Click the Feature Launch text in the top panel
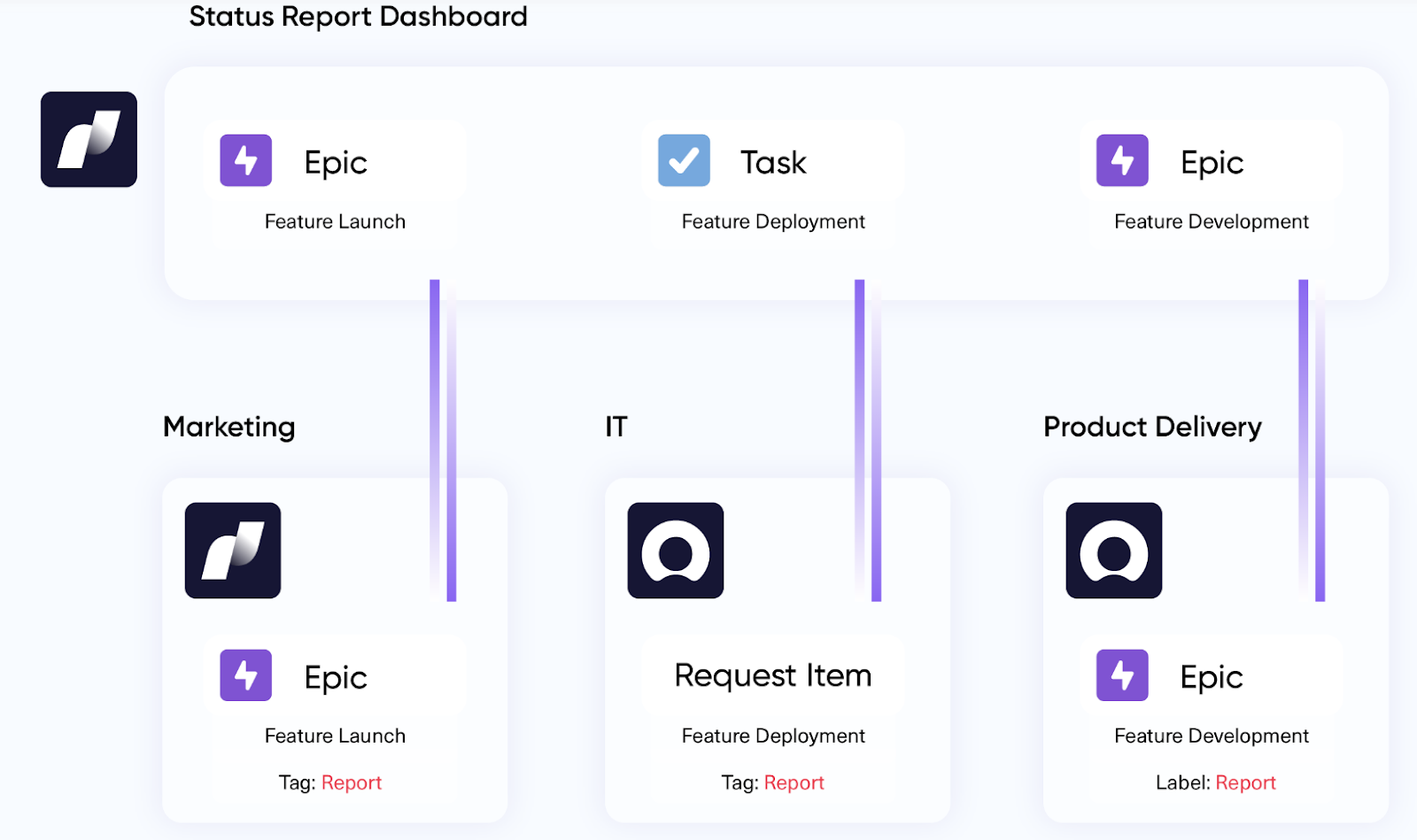The image size is (1417, 840). coord(335,221)
